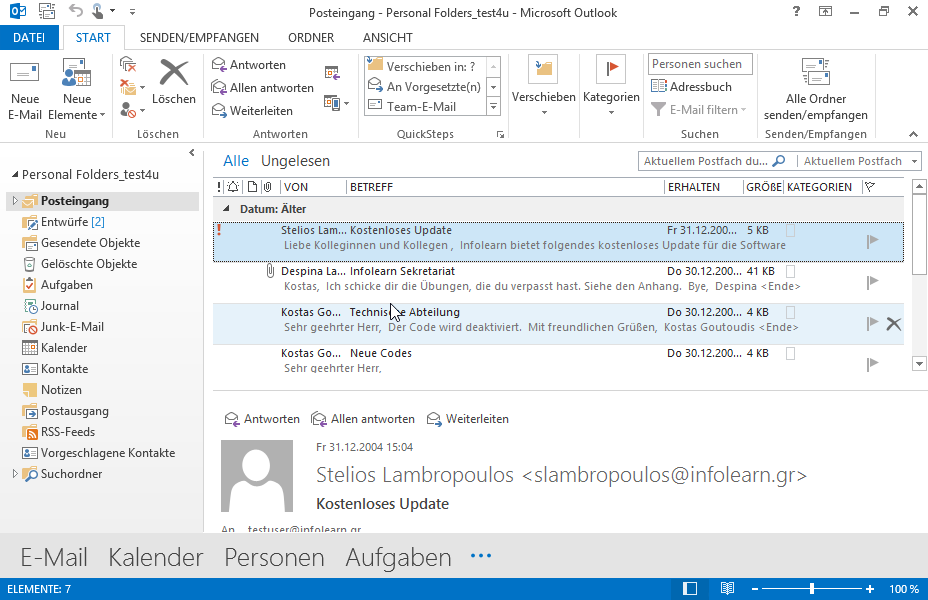This screenshot has height=600, width=928.
Task: Click the Ignore conversation icon
Action: tap(128, 64)
